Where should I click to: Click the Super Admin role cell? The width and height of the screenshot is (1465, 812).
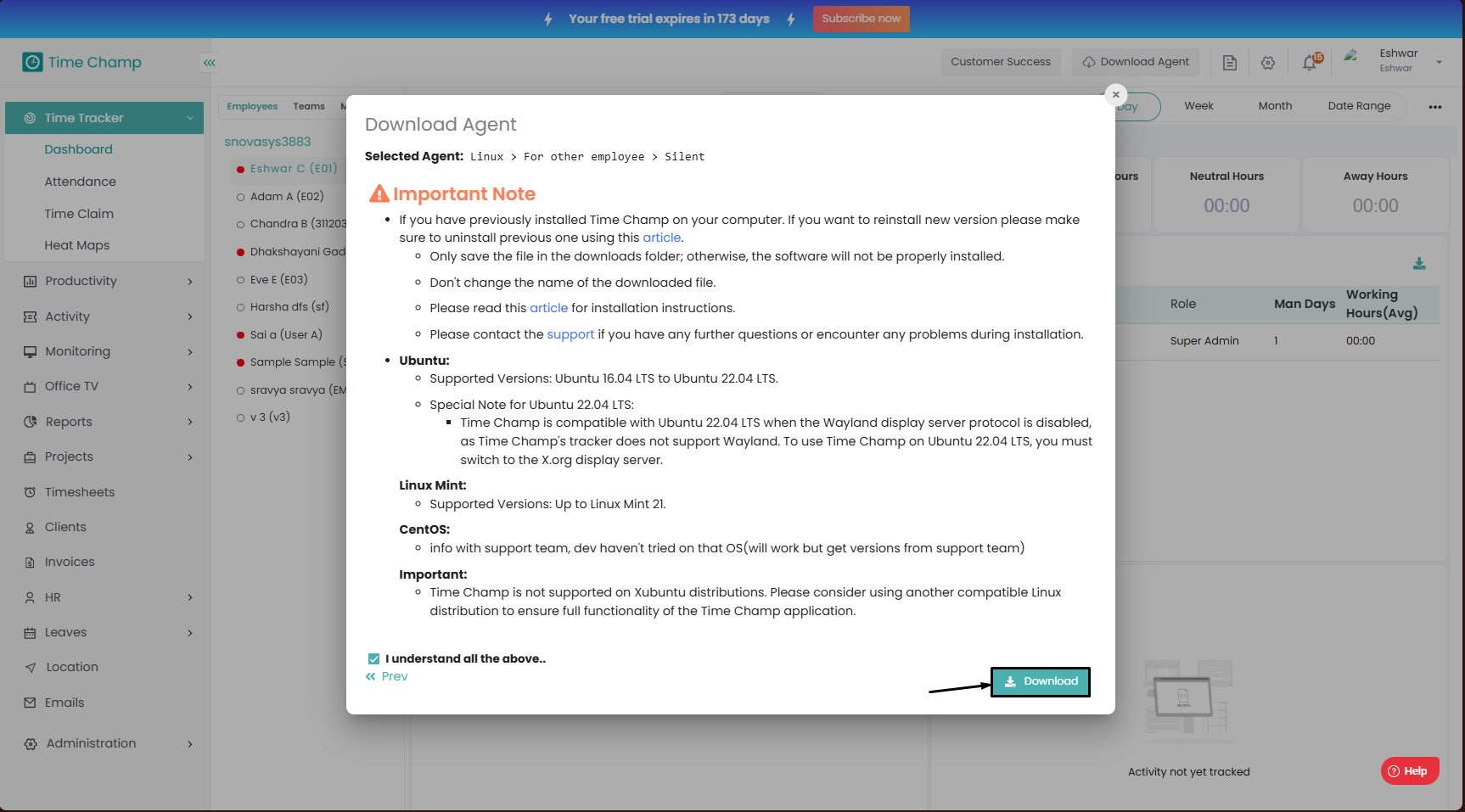1204,341
